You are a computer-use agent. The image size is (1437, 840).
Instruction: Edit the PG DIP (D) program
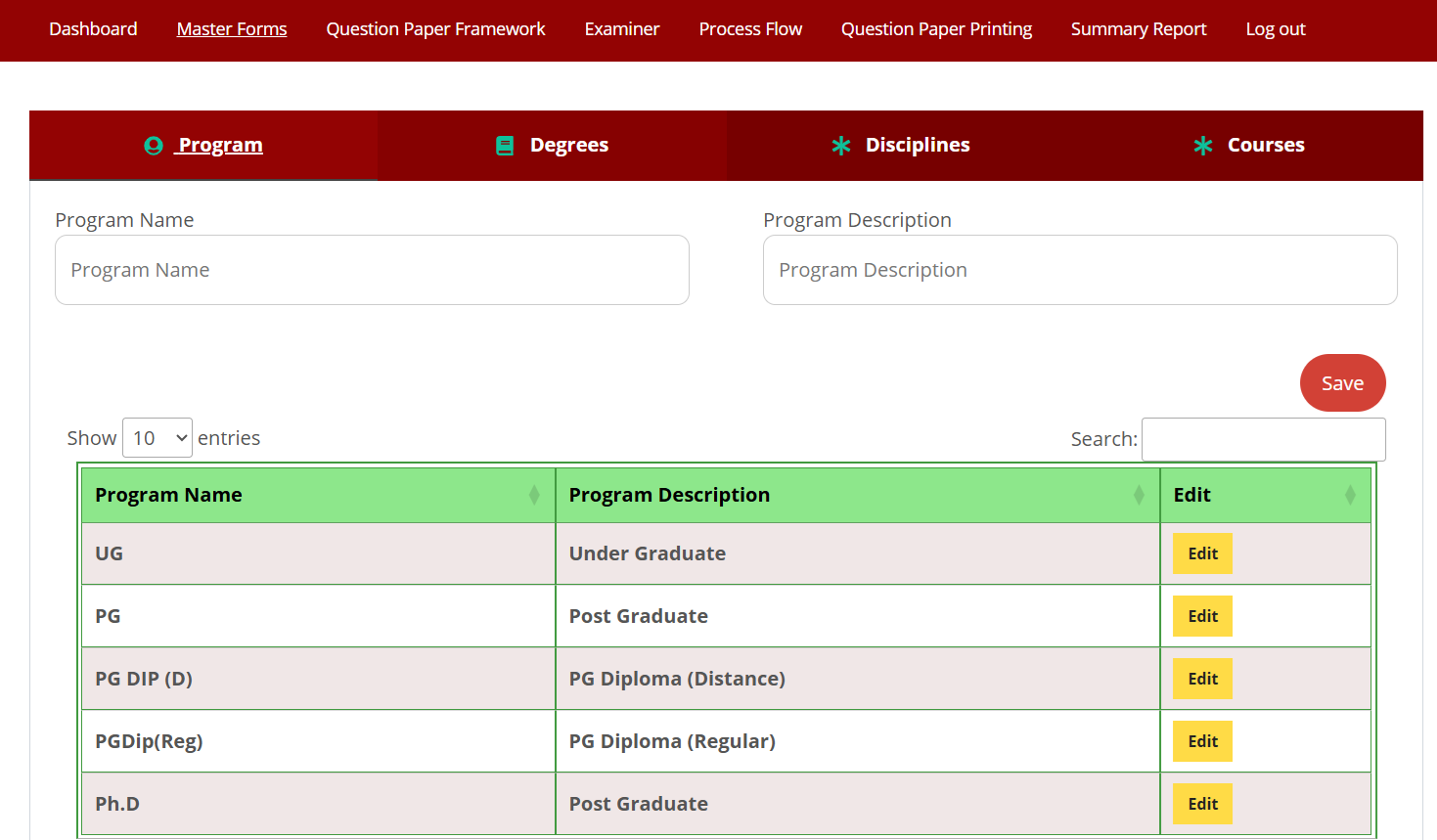pos(1202,679)
